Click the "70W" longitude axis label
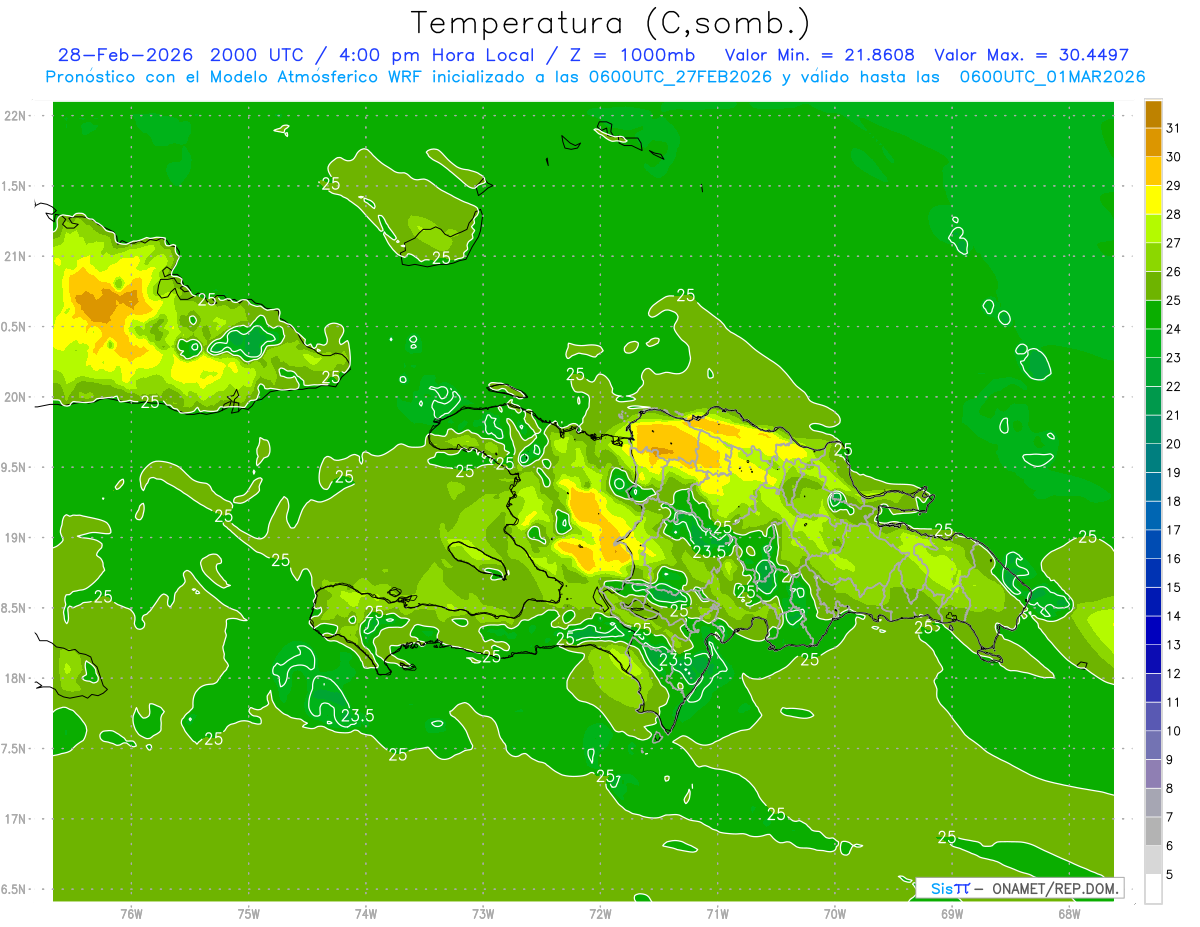The height and width of the screenshot is (927, 1200). [x=835, y=913]
